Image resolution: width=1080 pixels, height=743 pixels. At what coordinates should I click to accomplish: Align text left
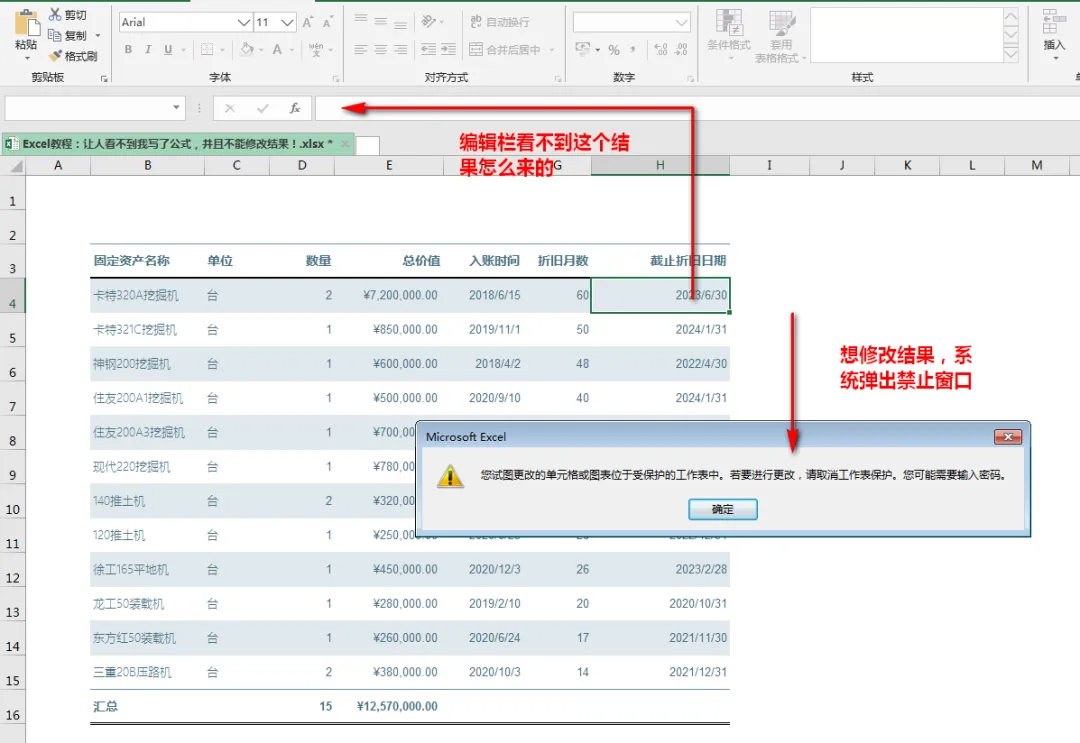(361, 50)
